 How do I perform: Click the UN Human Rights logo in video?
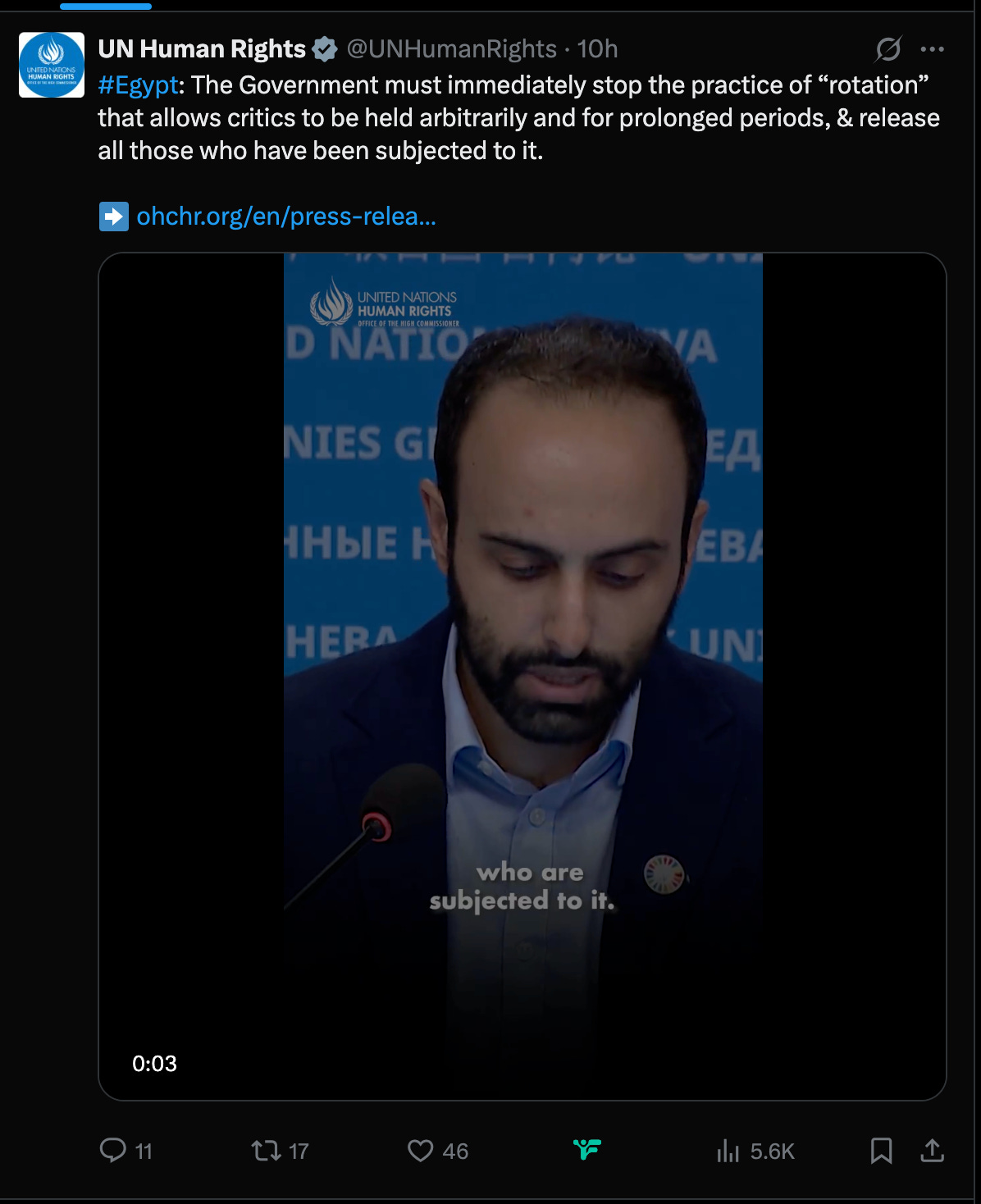[384, 304]
